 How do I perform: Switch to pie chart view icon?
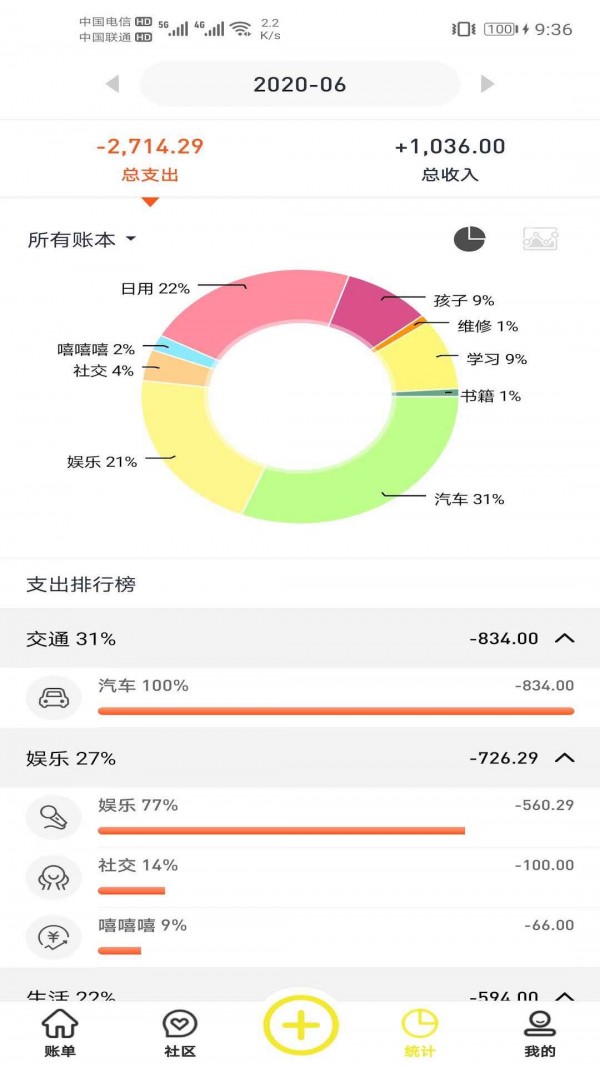470,238
